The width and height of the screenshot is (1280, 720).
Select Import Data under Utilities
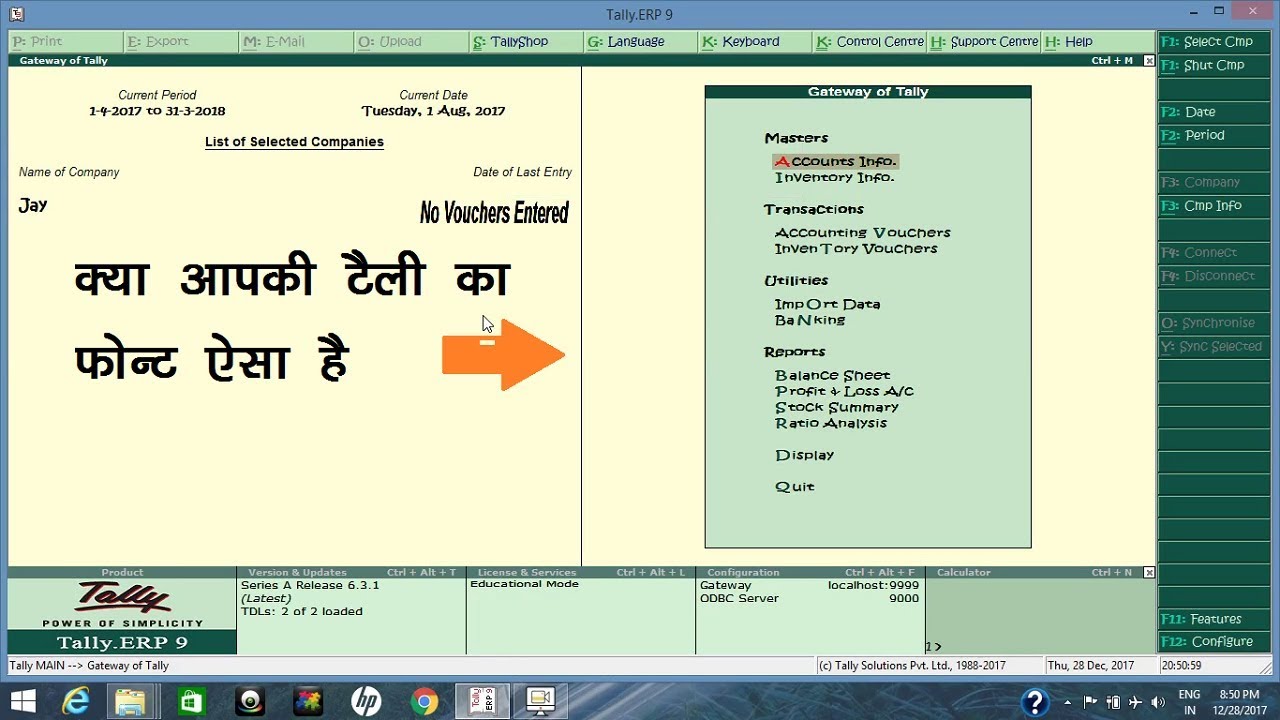point(828,304)
